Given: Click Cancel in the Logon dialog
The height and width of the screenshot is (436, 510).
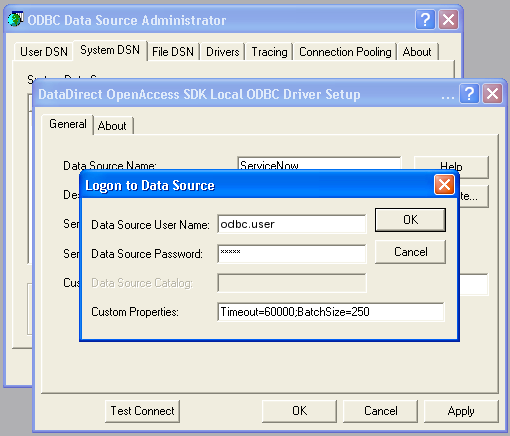Looking at the screenshot, I should pos(410,252).
